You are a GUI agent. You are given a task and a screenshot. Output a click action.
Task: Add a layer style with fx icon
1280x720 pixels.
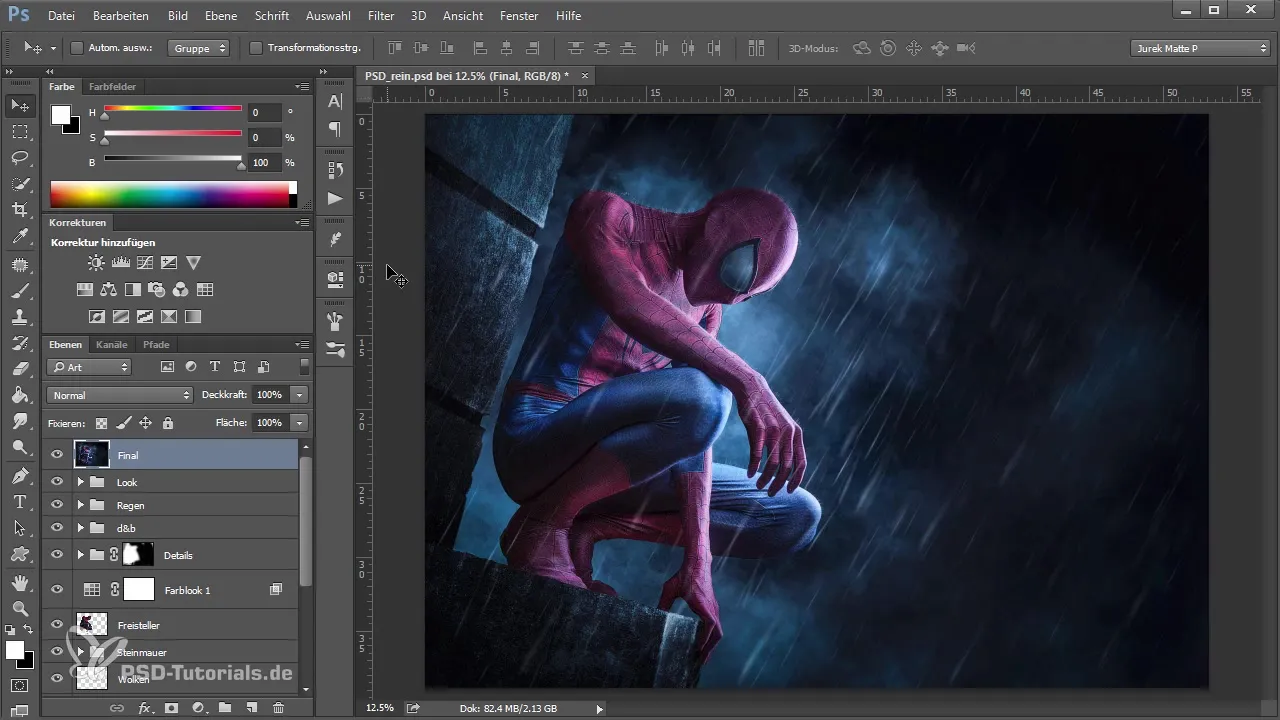[144, 708]
